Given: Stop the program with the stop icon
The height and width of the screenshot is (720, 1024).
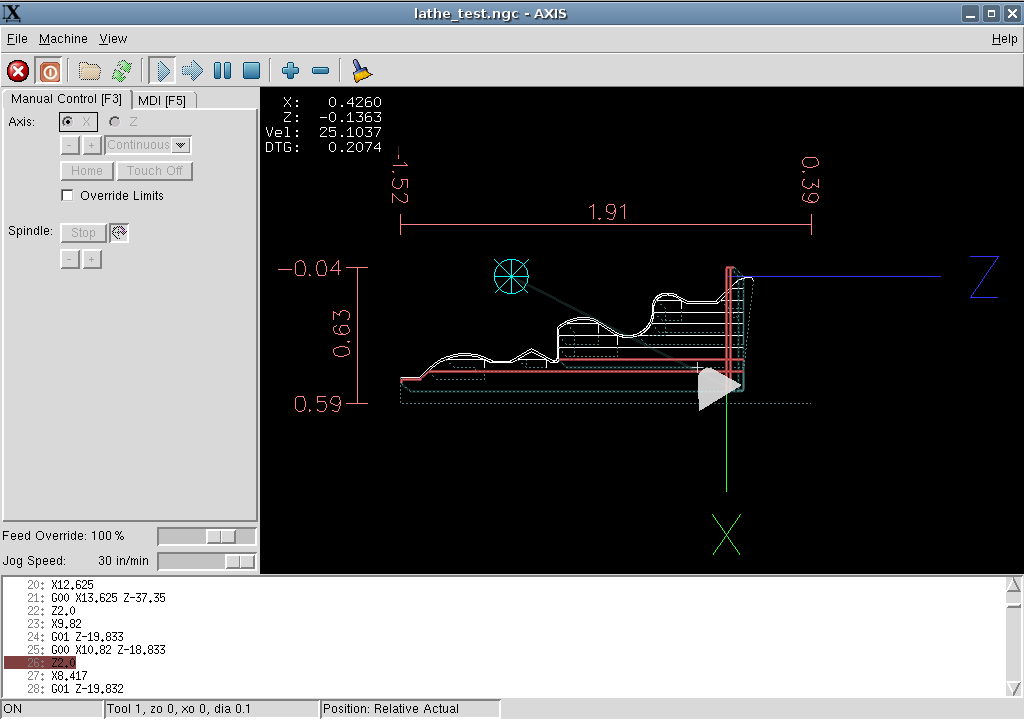Looking at the screenshot, I should pyautogui.click(x=251, y=70).
